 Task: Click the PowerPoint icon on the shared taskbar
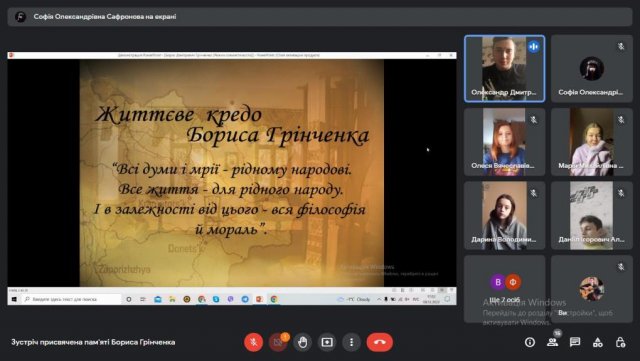259,299
